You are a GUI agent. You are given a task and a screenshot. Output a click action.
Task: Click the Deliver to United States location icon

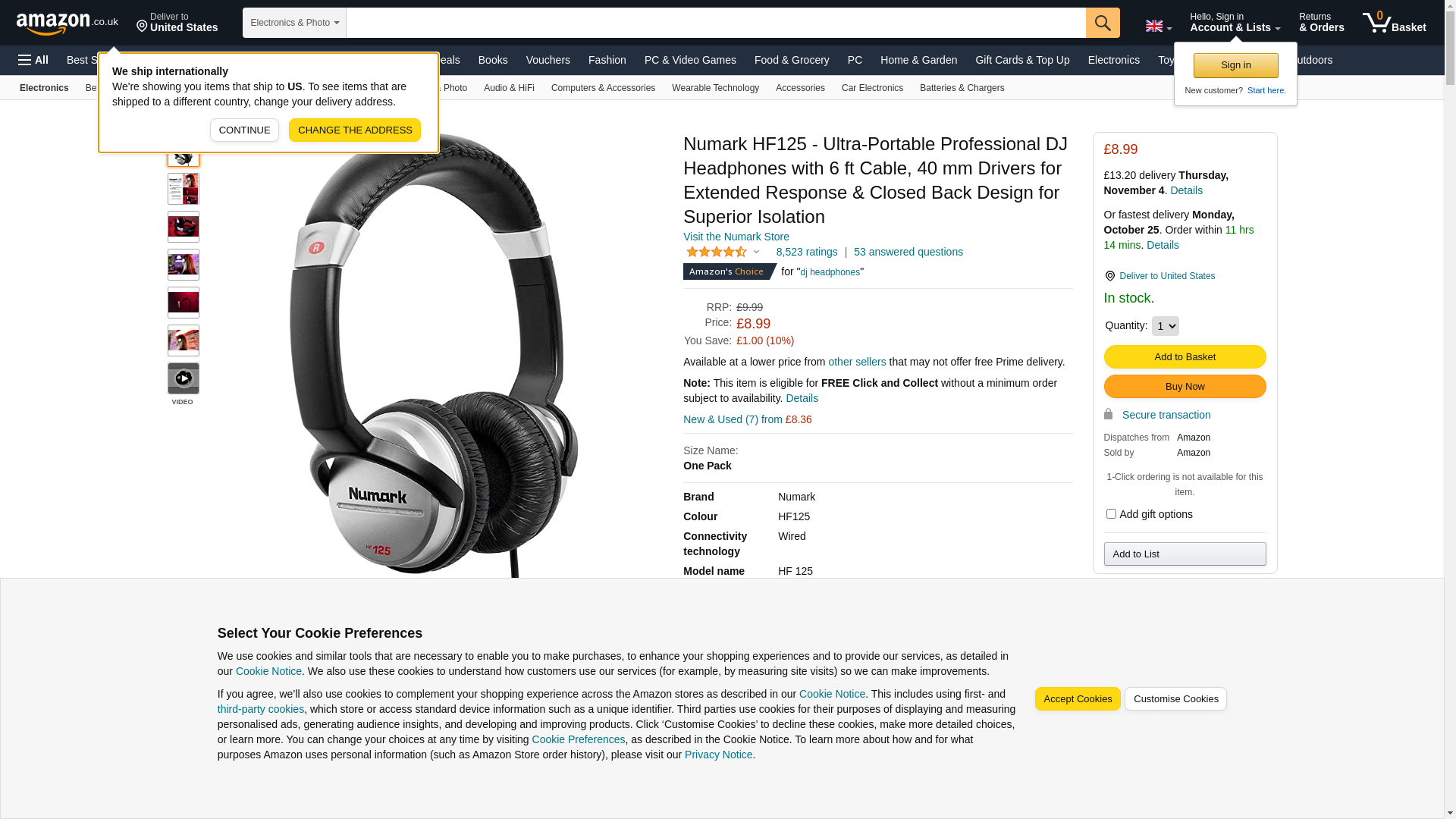click(x=1109, y=276)
